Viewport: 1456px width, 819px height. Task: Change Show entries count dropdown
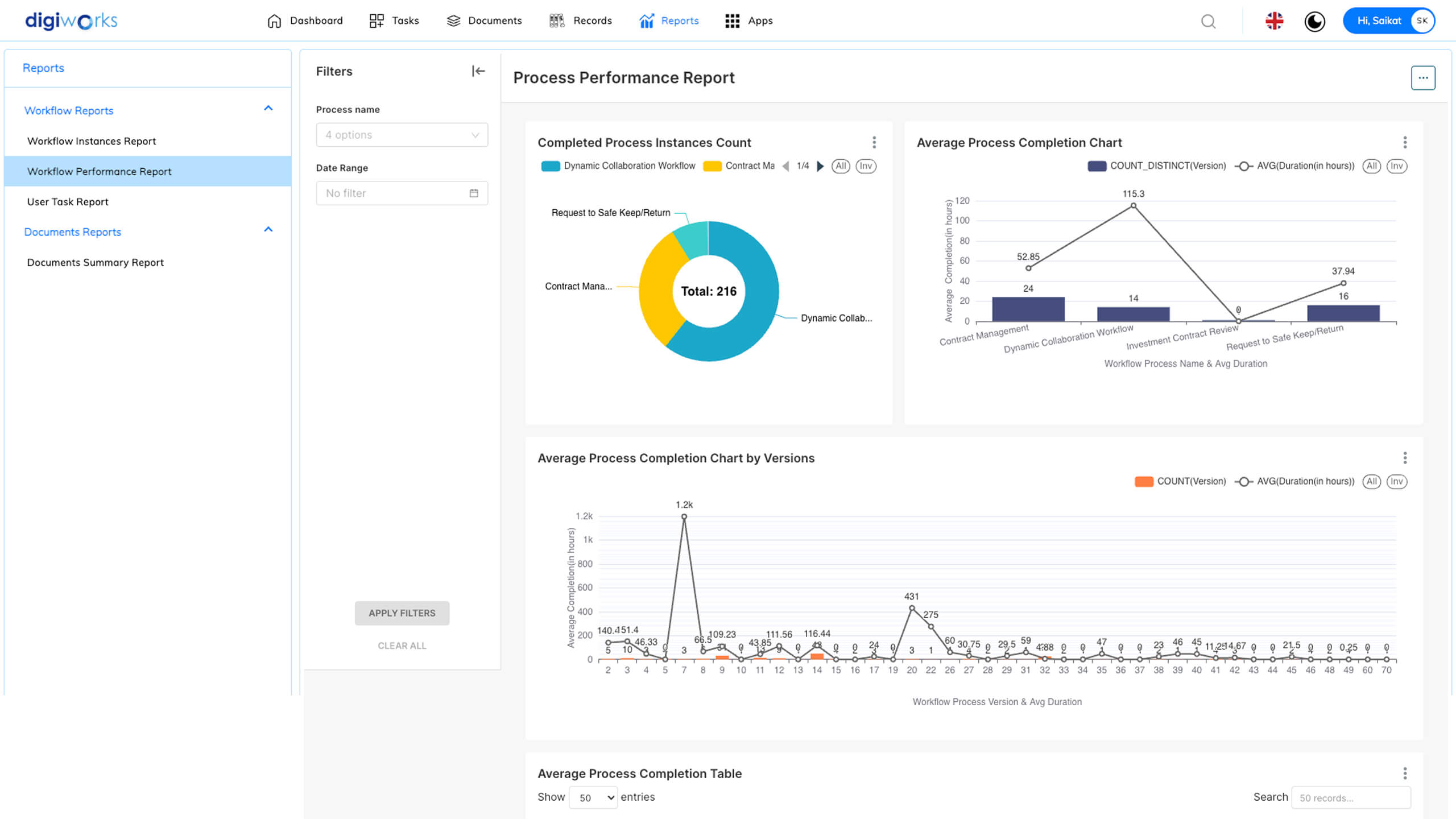pos(593,797)
